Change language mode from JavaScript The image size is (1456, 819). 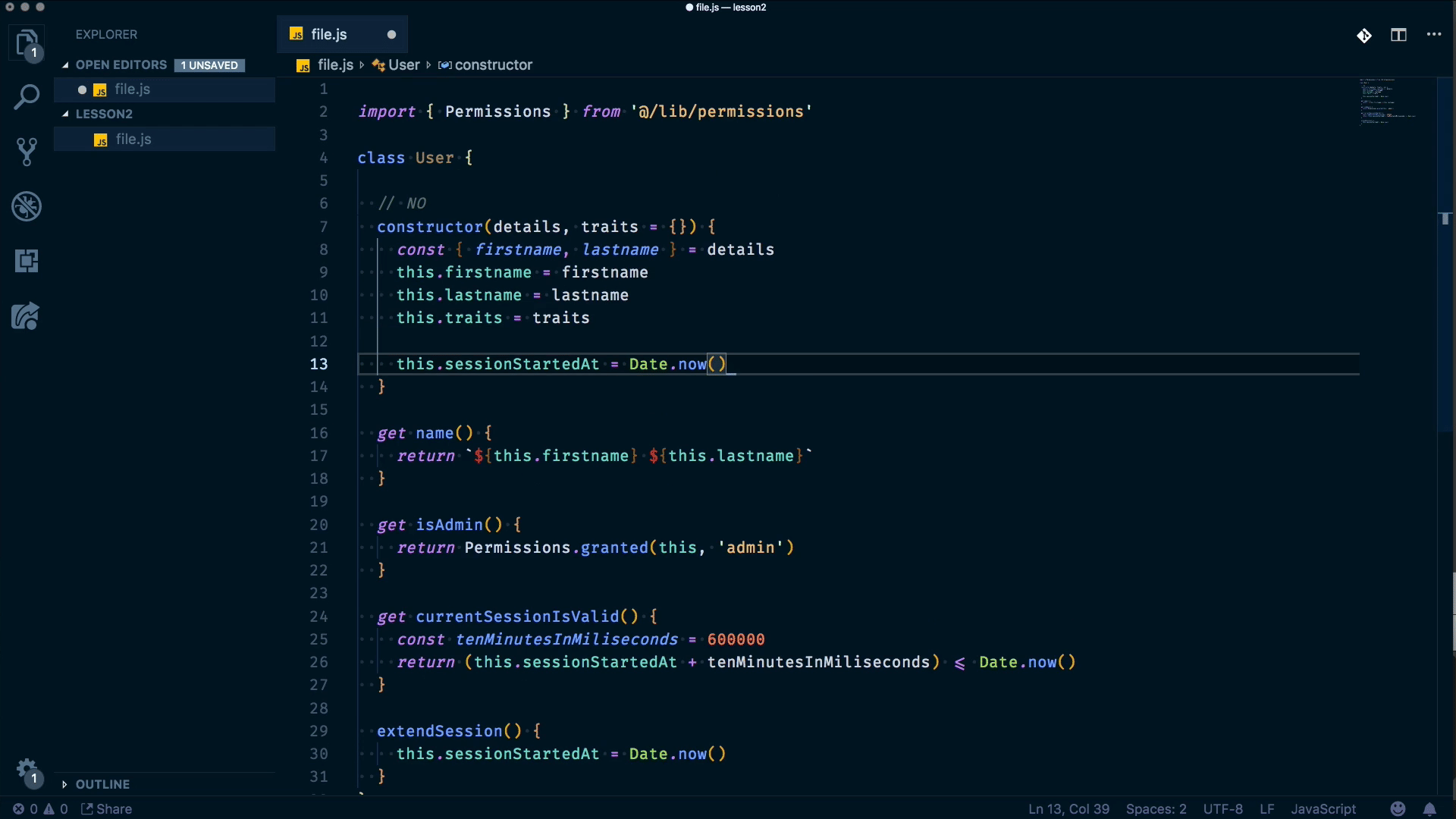1323,809
